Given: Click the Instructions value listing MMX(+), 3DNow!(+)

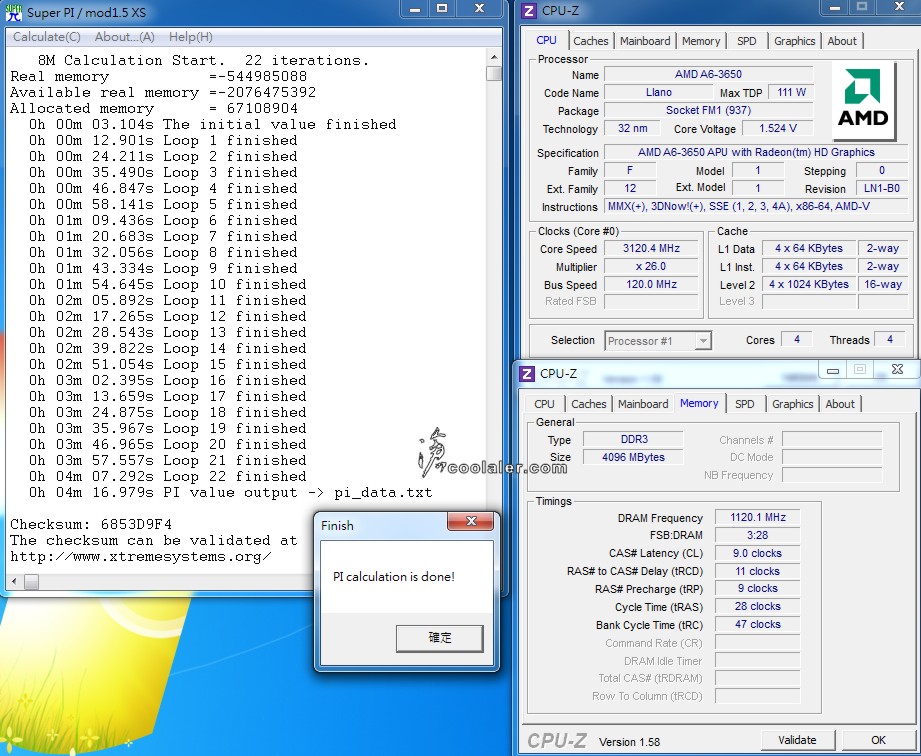Looking at the screenshot, I should click(x=756, y=207).
